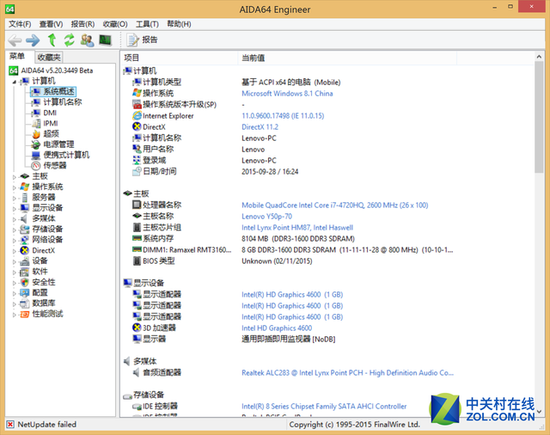Open the user management toolbar icon
The width and height of the screenshot is (550, 435).
click(87, 40)
